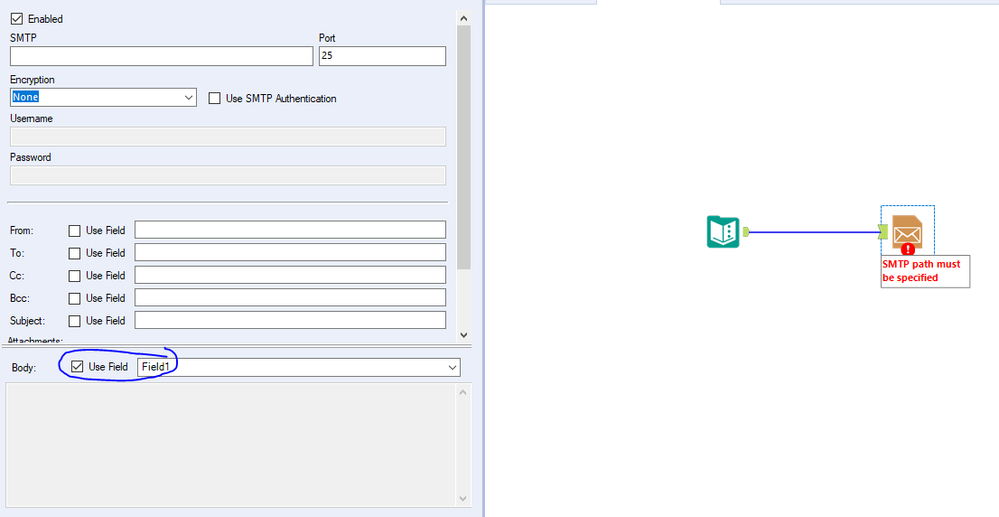Click the From address input field
Screen dimensions: 999x517
[290, 229]
